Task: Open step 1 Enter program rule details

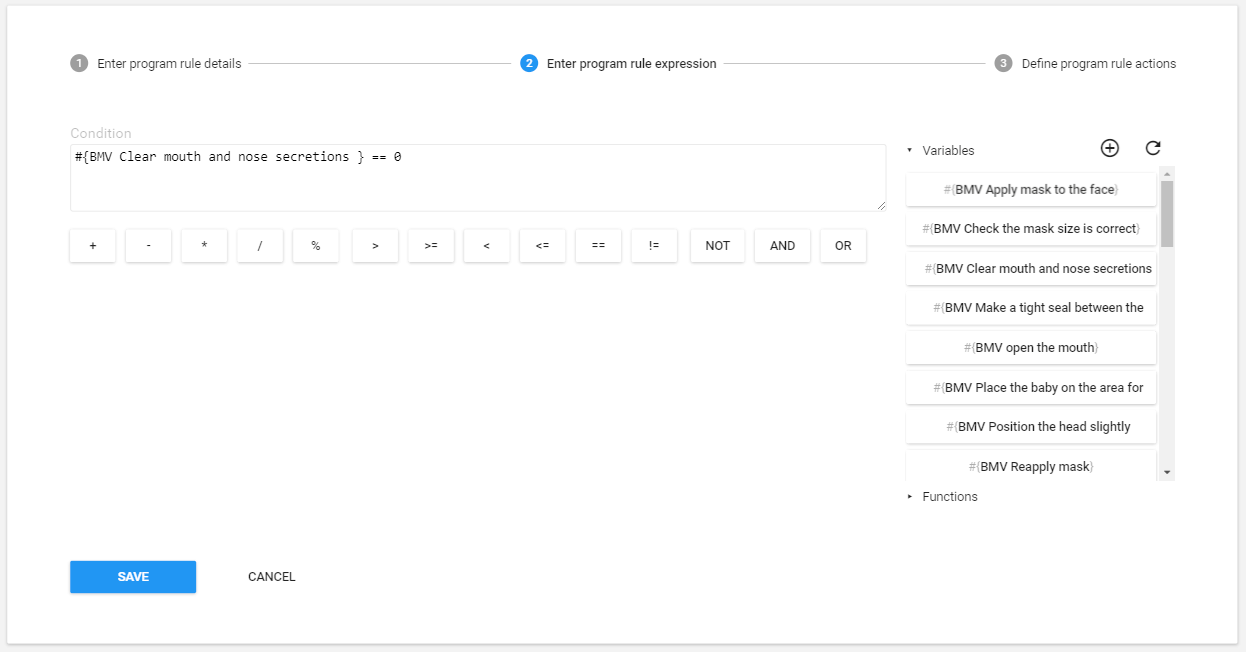Action: (x=156, y=64)
